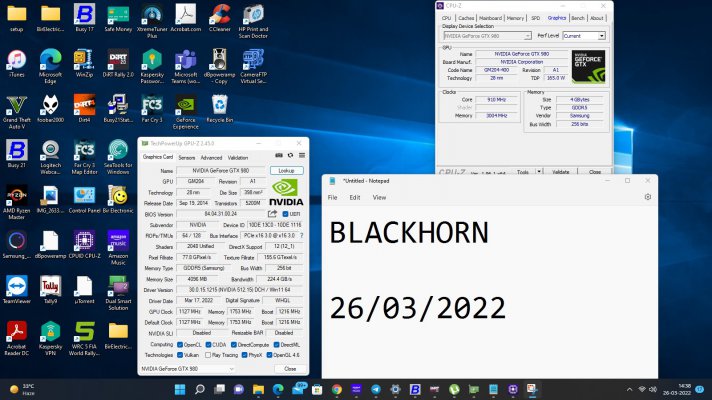The height and width of the screenshot is (400, 712).
Task: Select the µTorrent desktop icon
Action: (84, 291)
